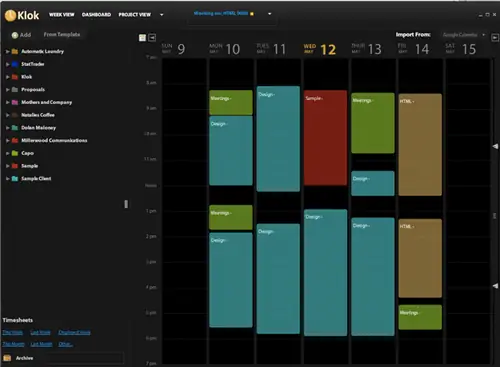The height and width of the screenshot is (367, 500).
Task: Open the Other... timesheet link
Action: pyautogui.click(x=65, y=344)
